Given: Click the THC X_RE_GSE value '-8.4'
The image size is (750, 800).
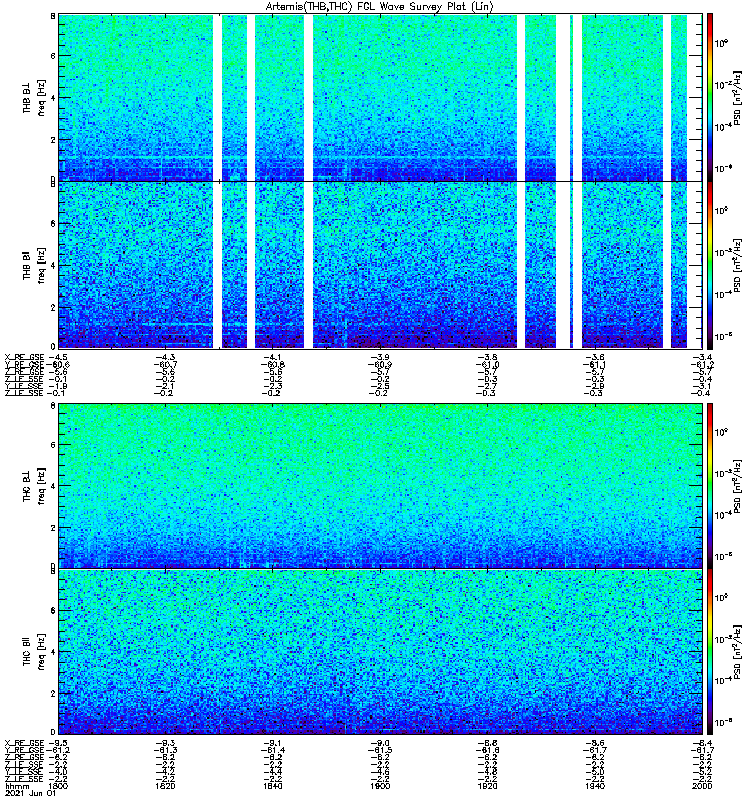Looking at the screenshot, I should coord(703,743).
